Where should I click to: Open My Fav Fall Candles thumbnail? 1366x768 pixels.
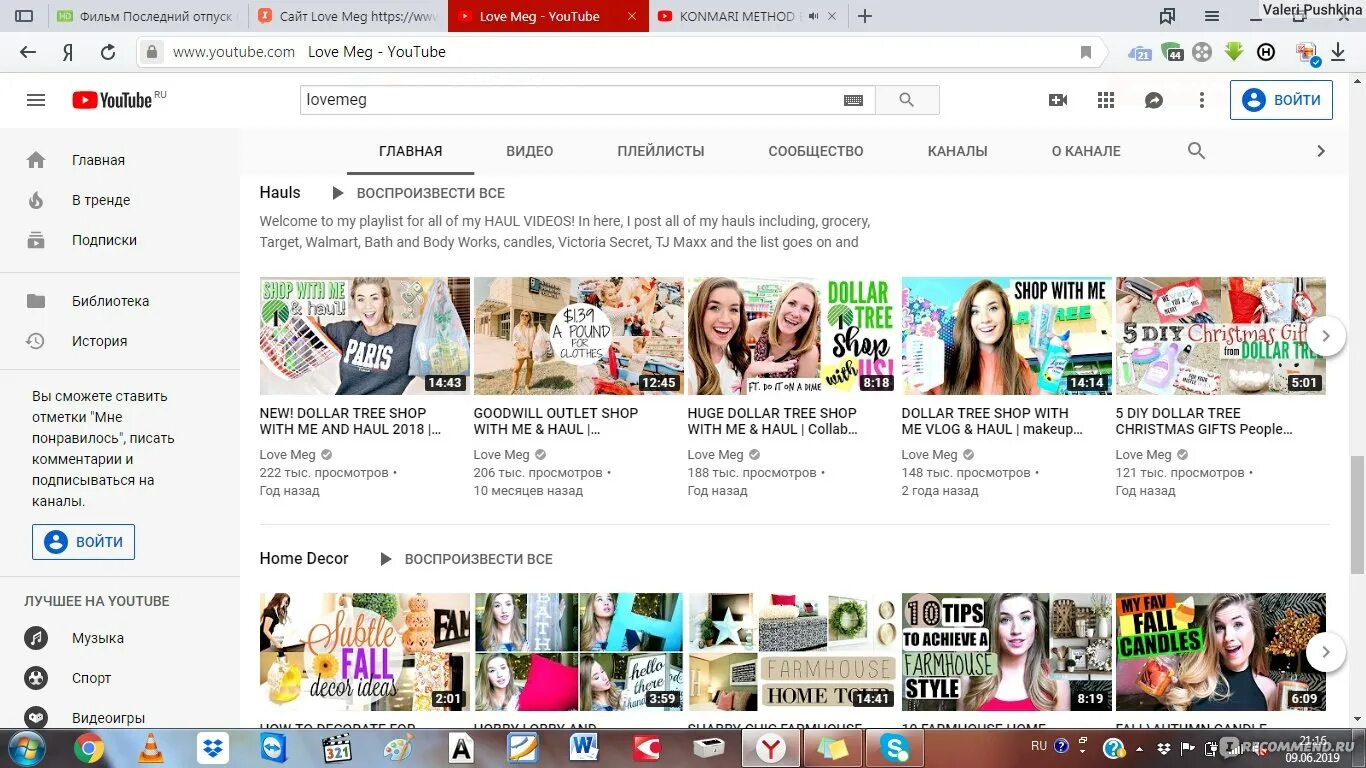pos(1221,652)
